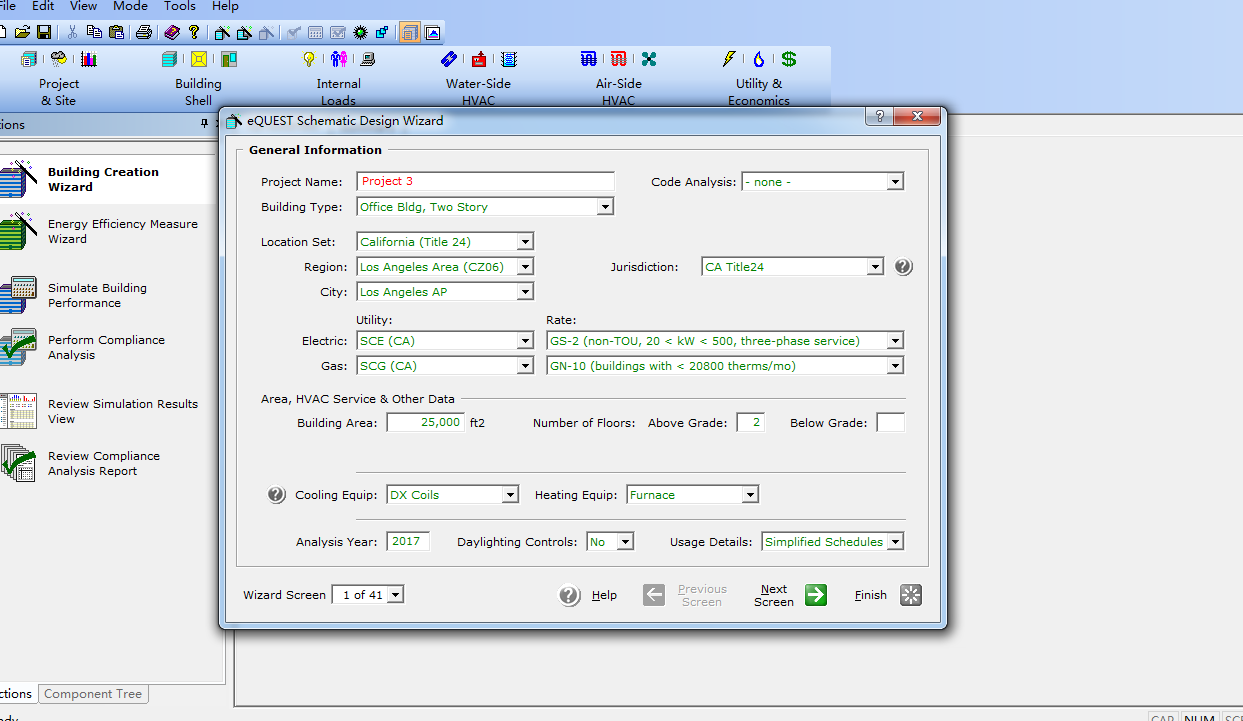Viewport: 1243px width, 721px height.
Task: Click the Finish button
Action: pos(910,595)
